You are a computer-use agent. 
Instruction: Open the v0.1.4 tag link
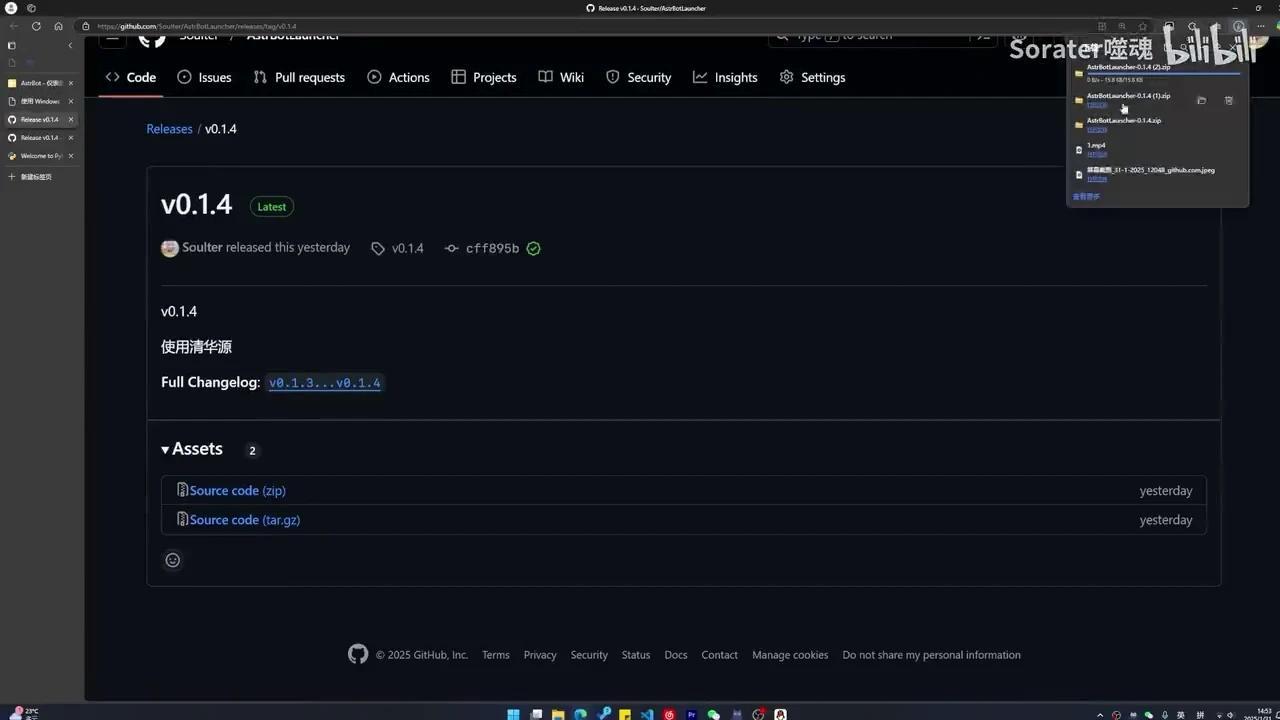[407, 248]
